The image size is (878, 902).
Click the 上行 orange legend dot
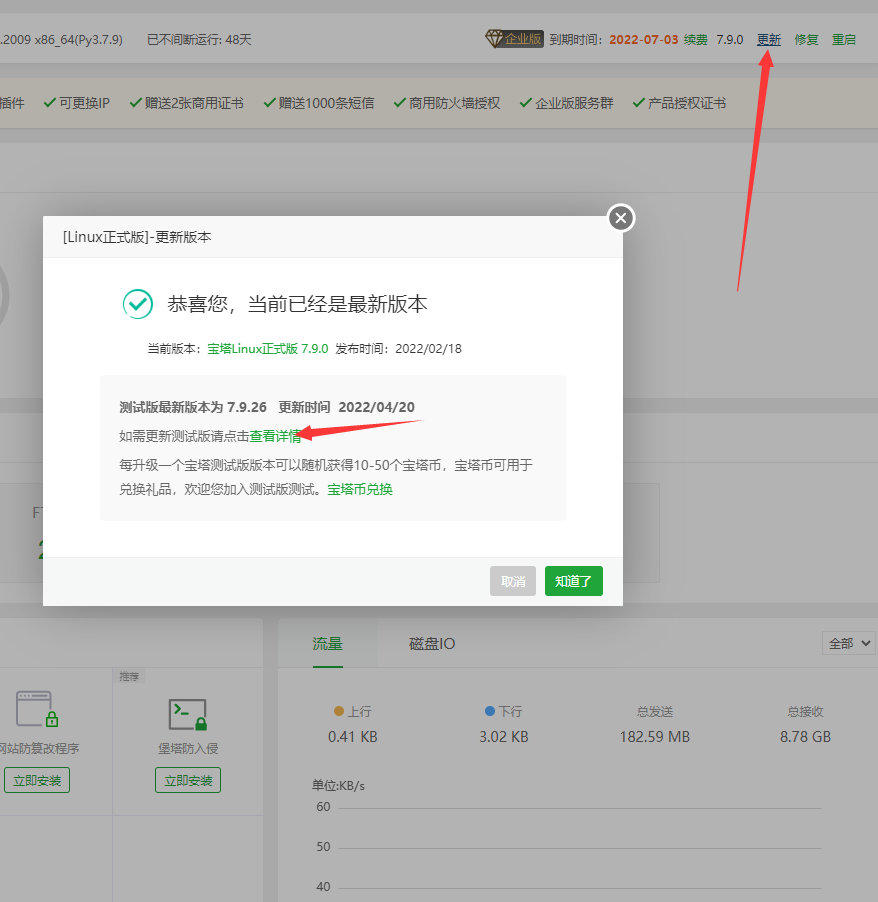[x=339, y=711]
